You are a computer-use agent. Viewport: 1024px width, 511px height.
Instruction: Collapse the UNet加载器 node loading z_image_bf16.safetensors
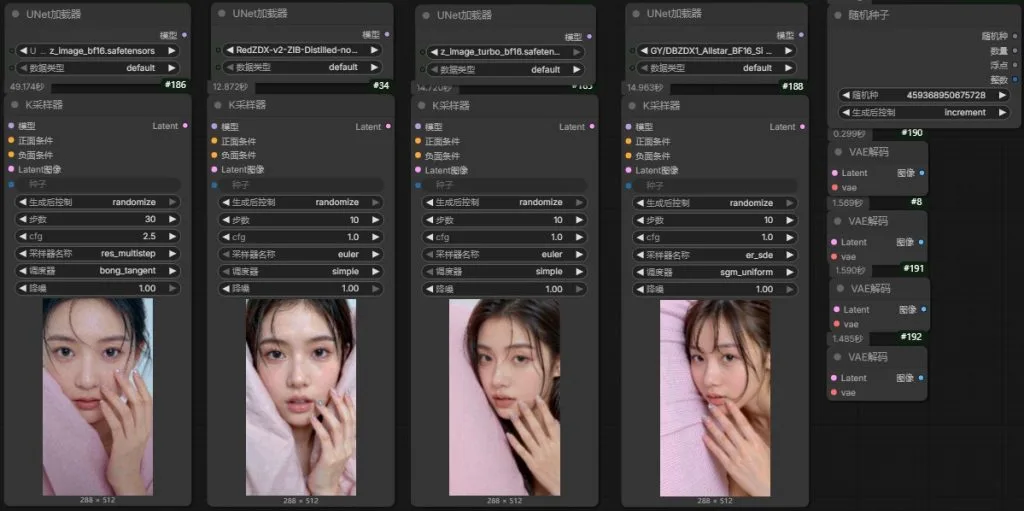coord(16,14)
